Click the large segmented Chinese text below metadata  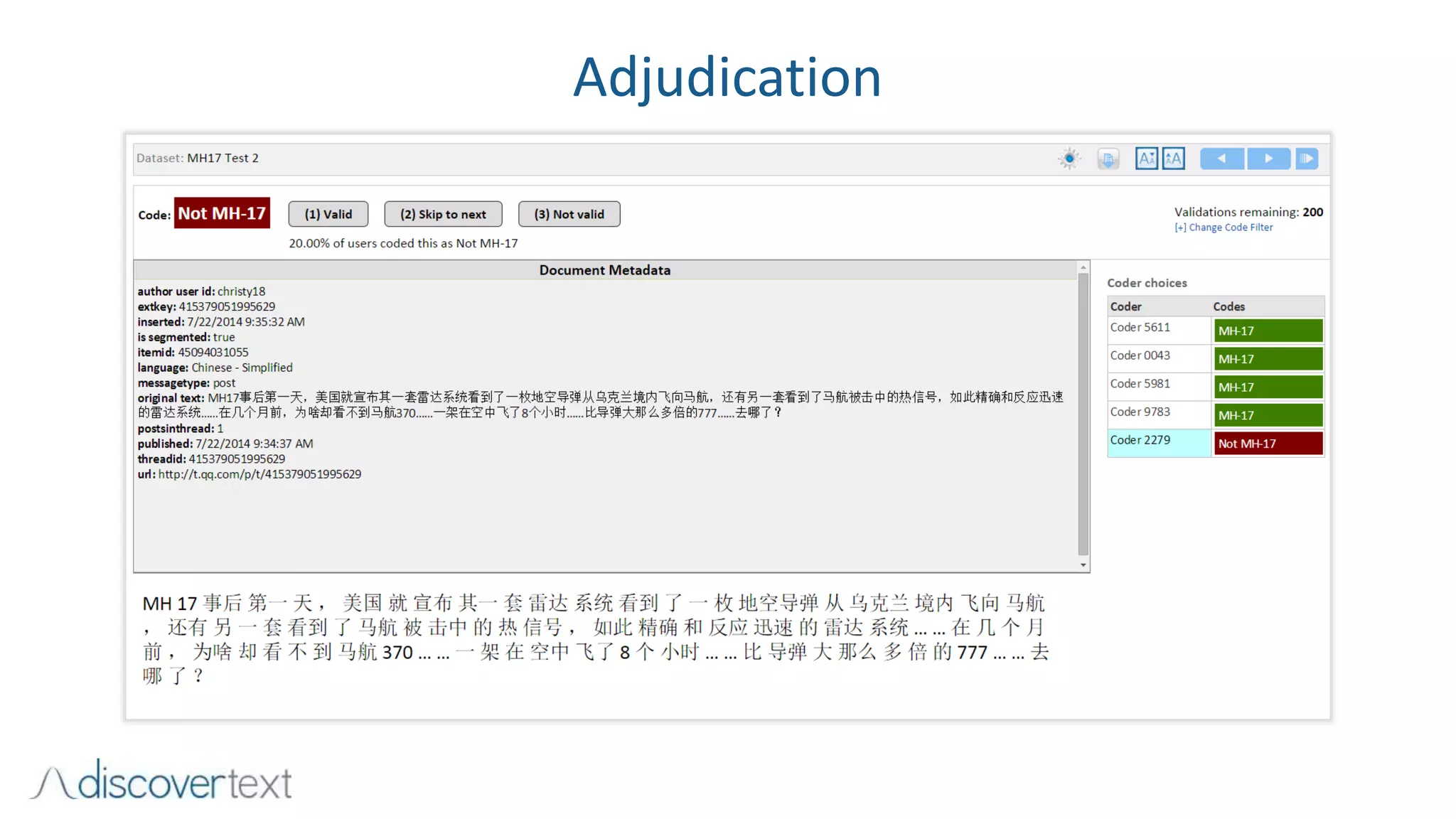pos(596,638)
